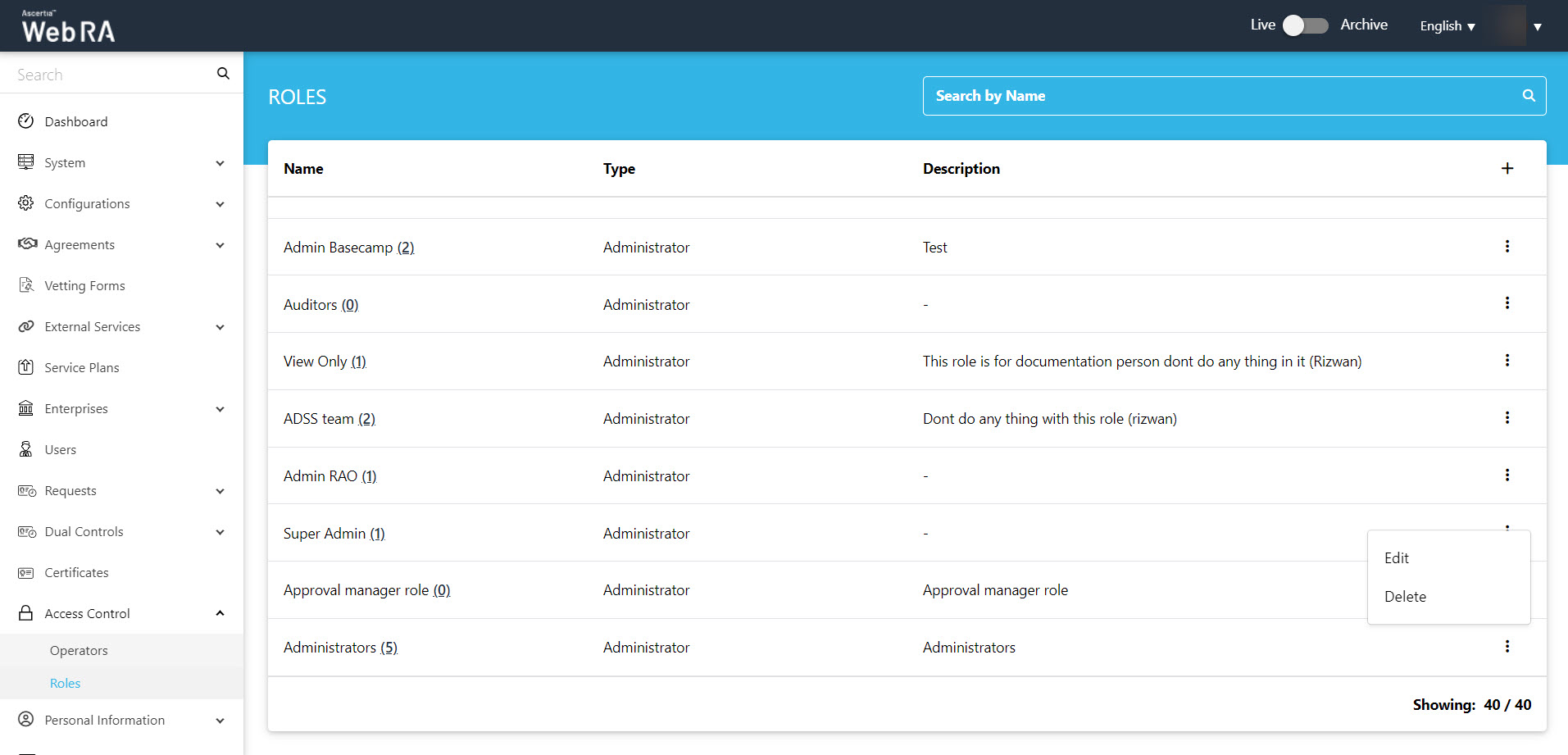Open the English language dropdown

1447,26
